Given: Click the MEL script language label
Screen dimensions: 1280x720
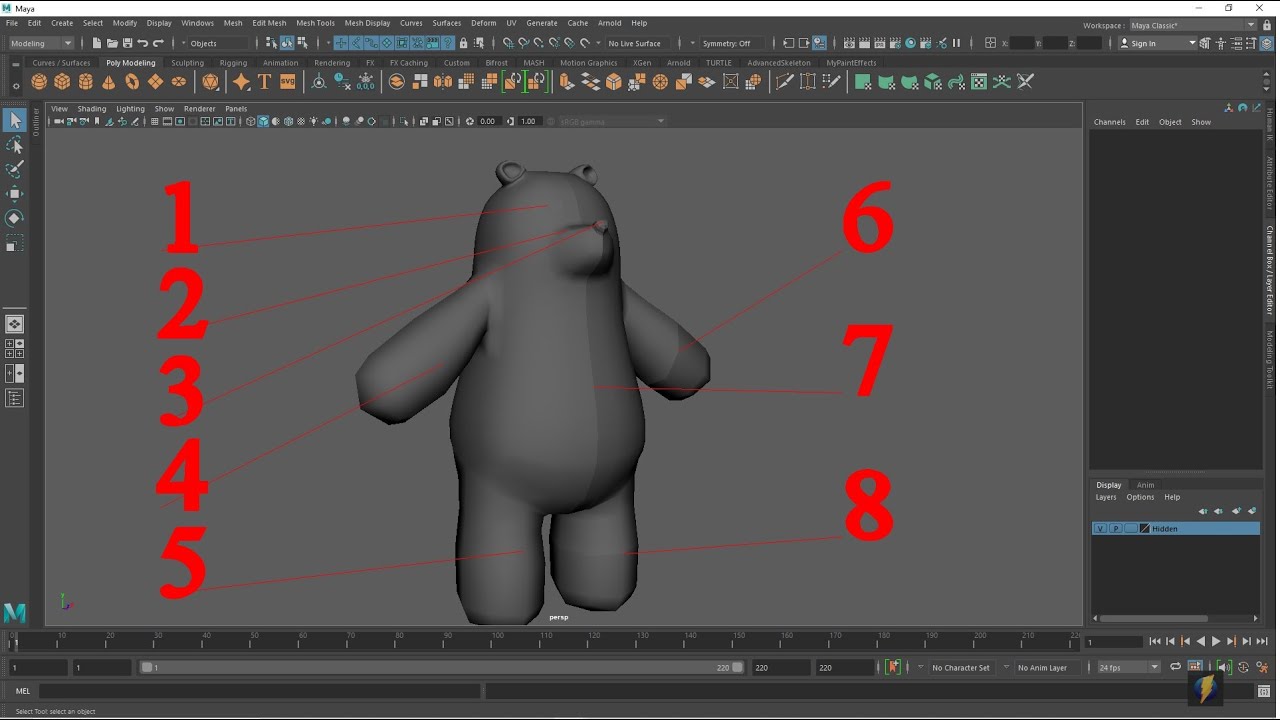Looking at the screenshot, I should (23, 691).
